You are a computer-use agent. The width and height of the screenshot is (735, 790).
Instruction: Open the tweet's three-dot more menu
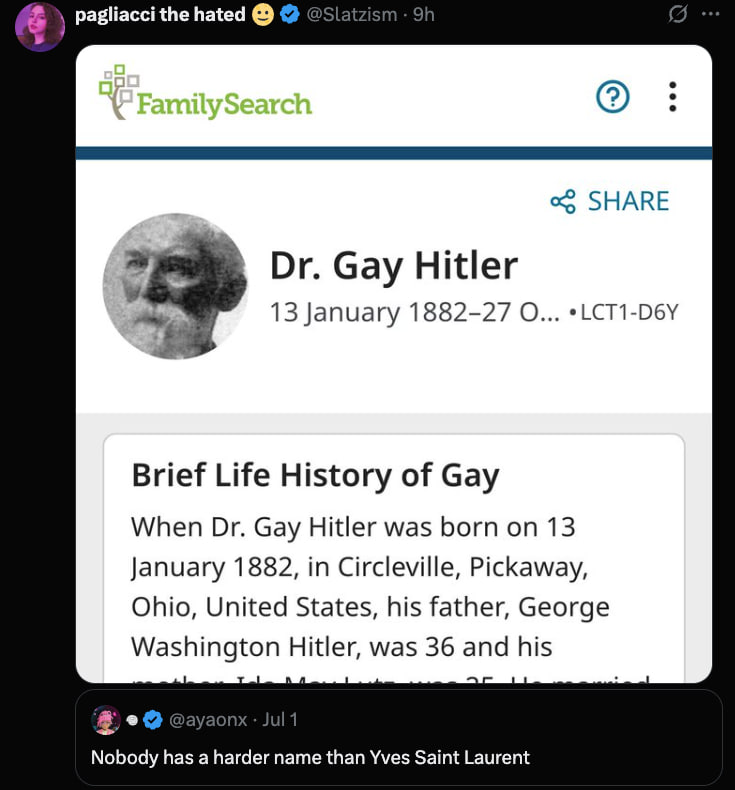coord(710,14)
